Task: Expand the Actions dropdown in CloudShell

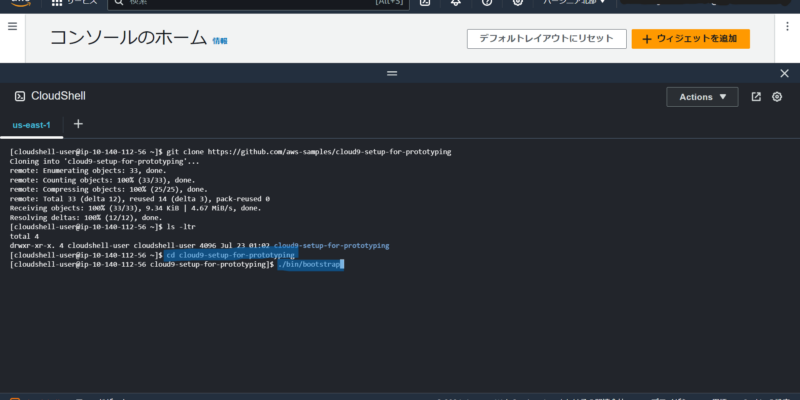Action: point(702,97)
